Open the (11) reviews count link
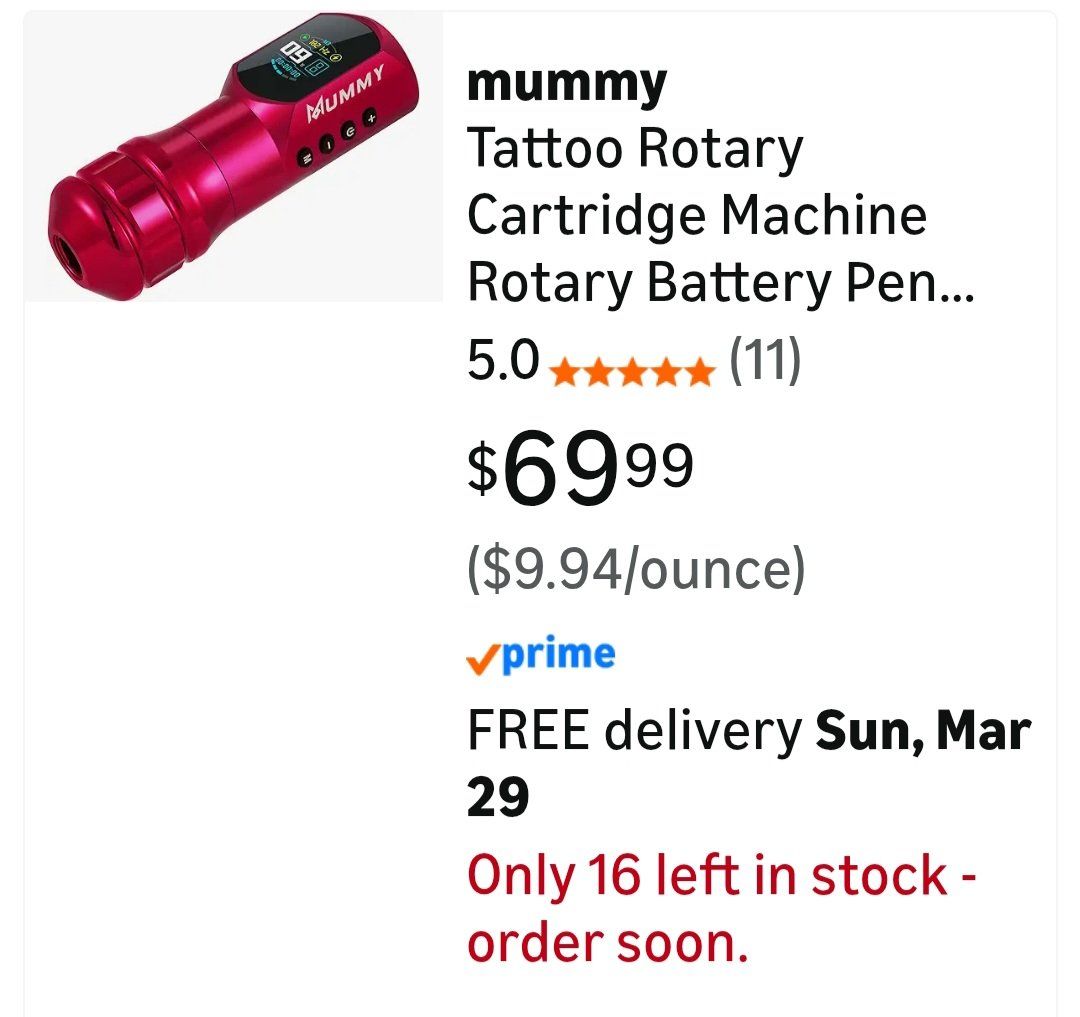Viewport: 1080px width, 1017px height. (x=765, y=360)
